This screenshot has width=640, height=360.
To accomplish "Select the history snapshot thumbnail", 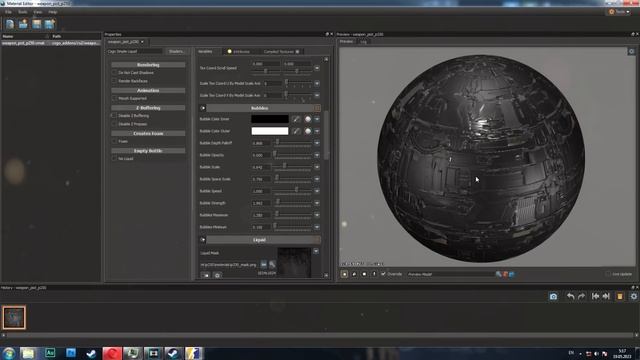I will click(x=14, y=317).
